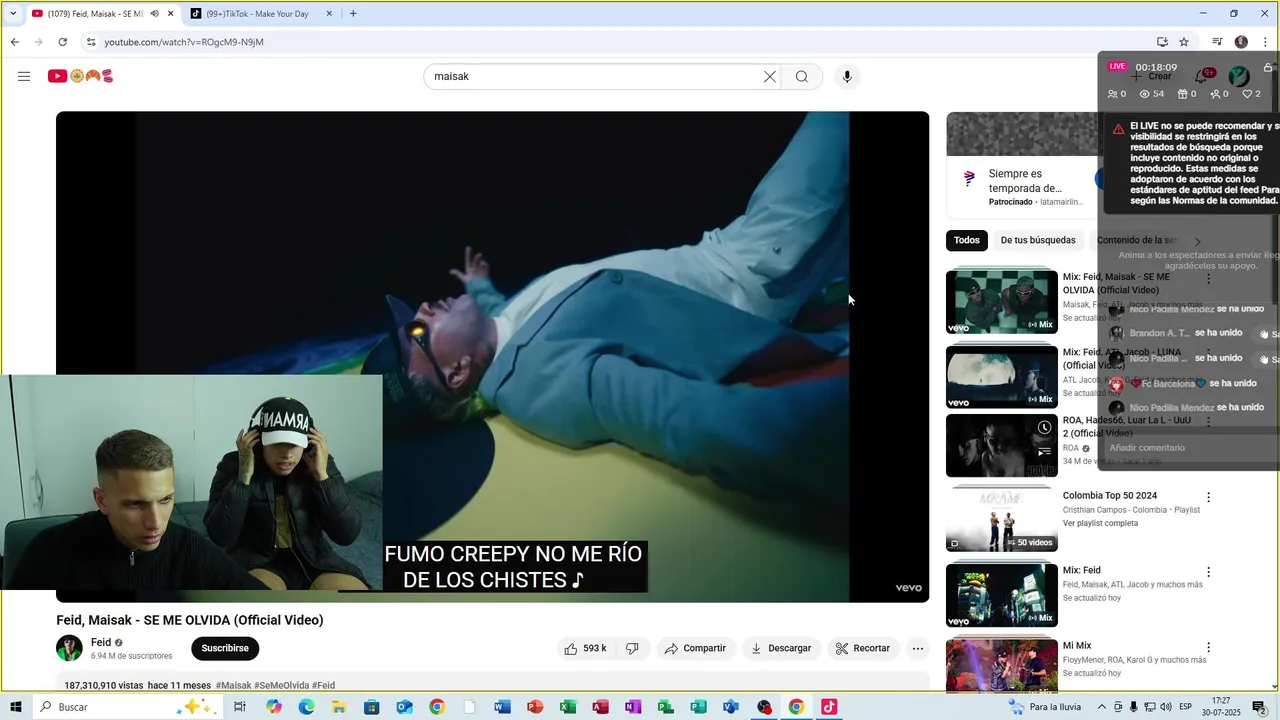The height and width of the screenshot is (720, 1280).
Task: Open the ESP language indicator
Action: pyautogui.click(x=1185, y=707)
